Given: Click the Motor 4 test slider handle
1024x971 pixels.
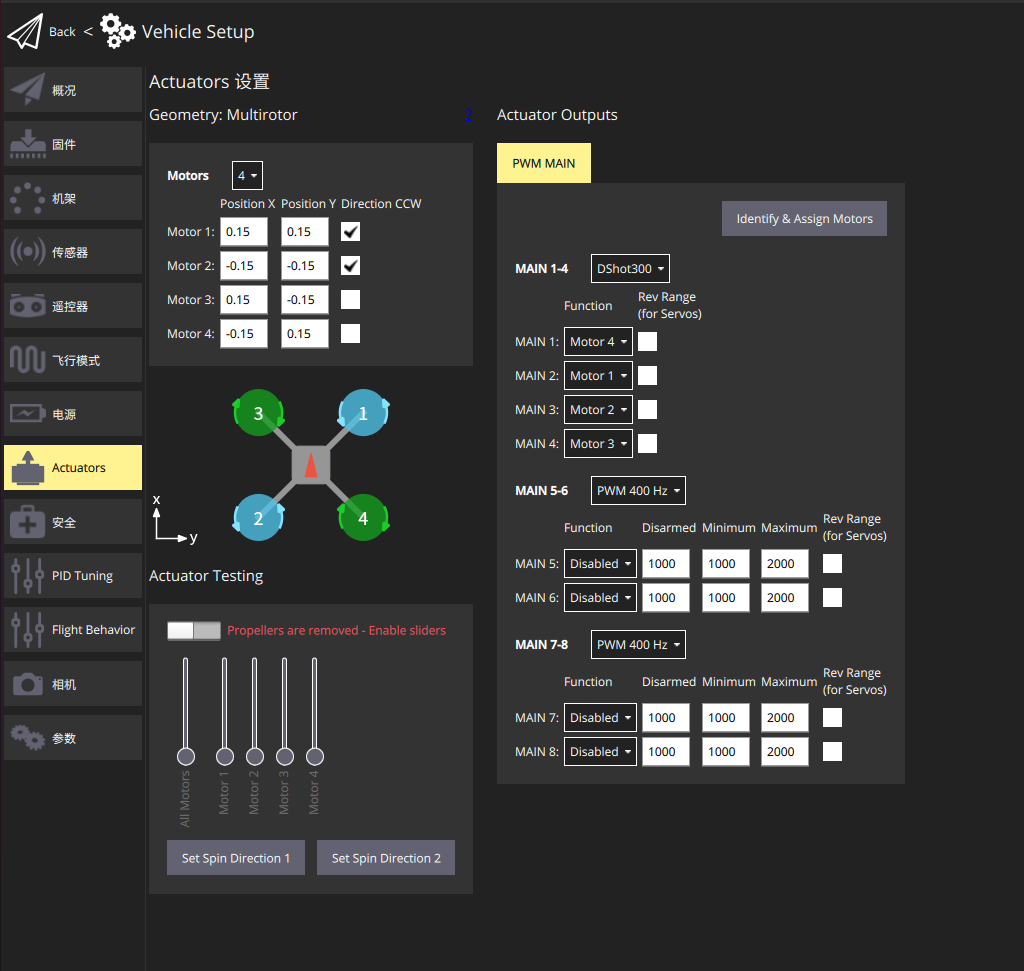Looking at the screenshot, I should [x=315, y=757].
